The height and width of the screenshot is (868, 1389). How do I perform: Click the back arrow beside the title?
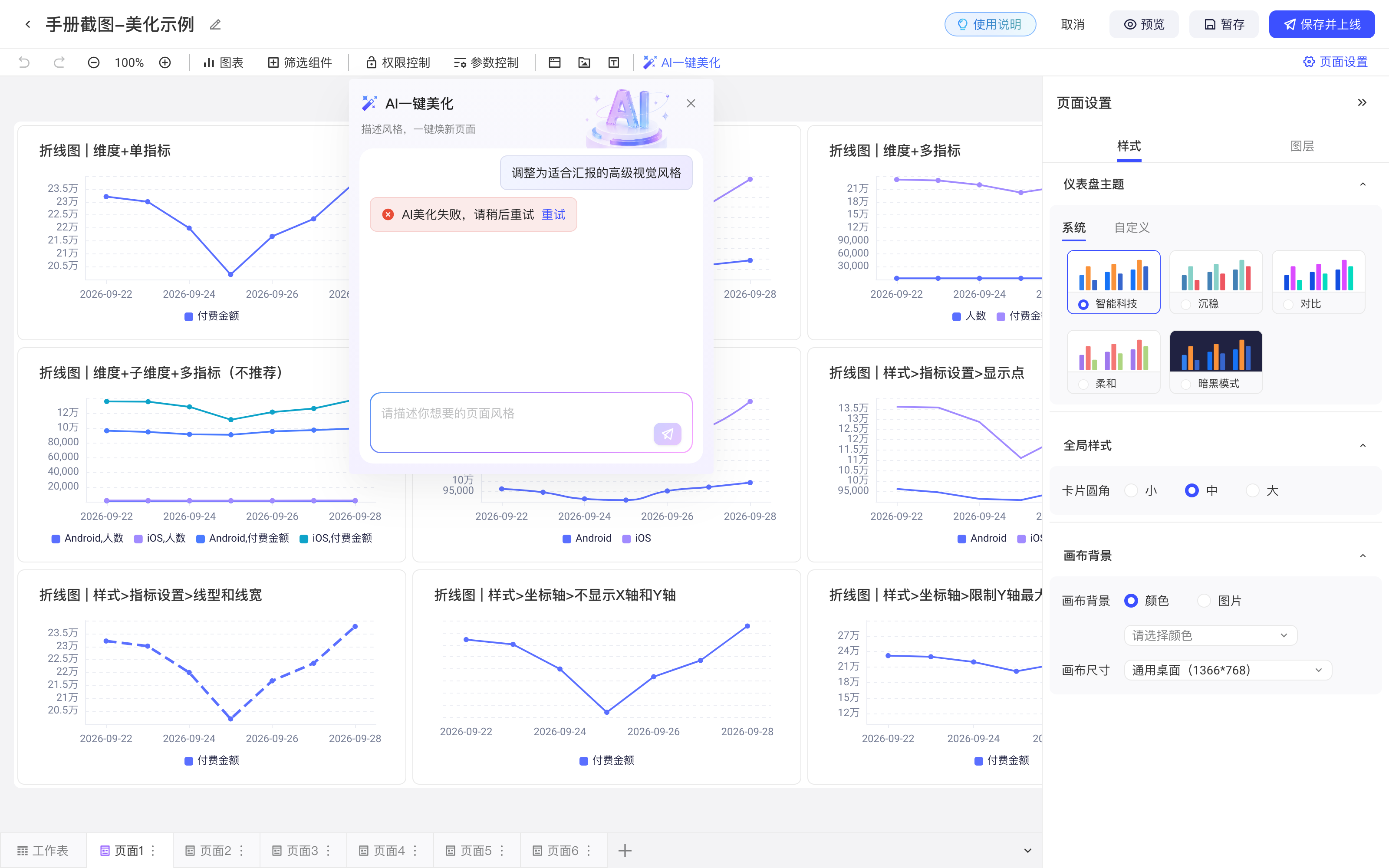(x=27, y=24)
